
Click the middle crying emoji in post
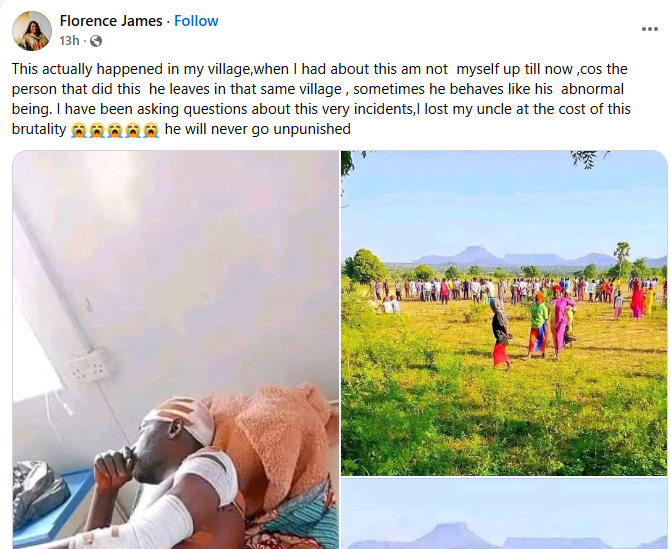coord(116,131)
